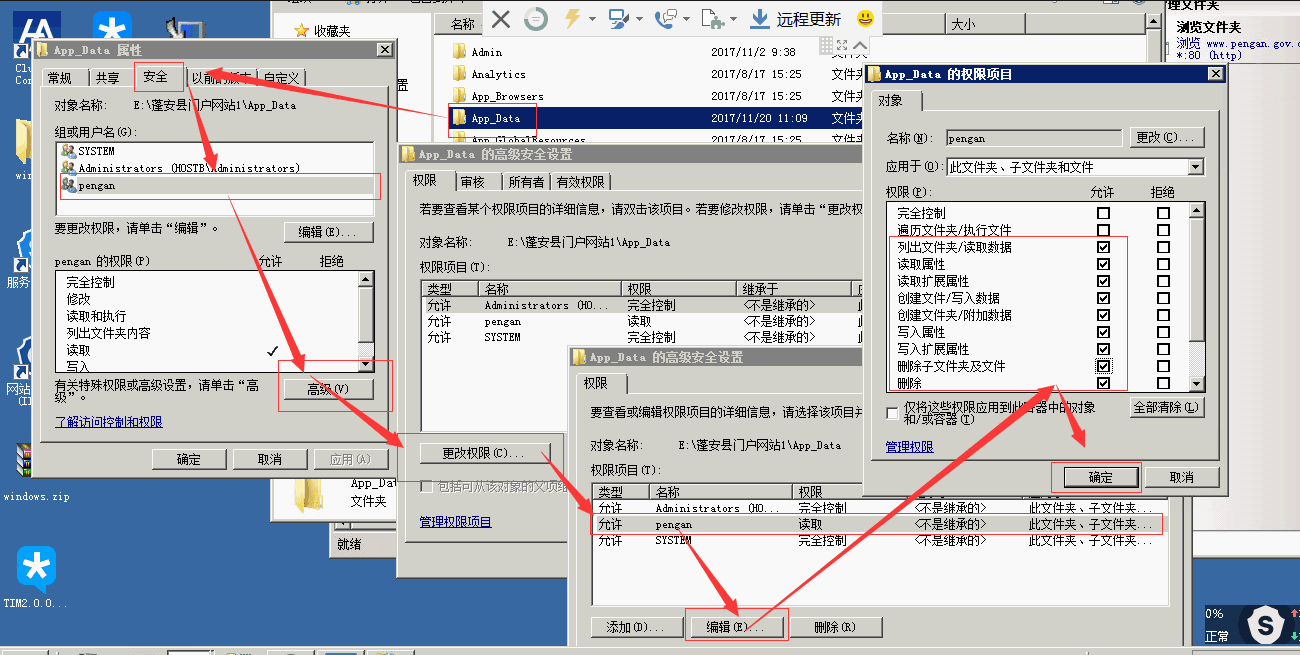This screenshot has width=1300, height=655.
Task: Enable 仅将这些权限应用到此容器 checkbox
Action: click(x=893, y=413)
